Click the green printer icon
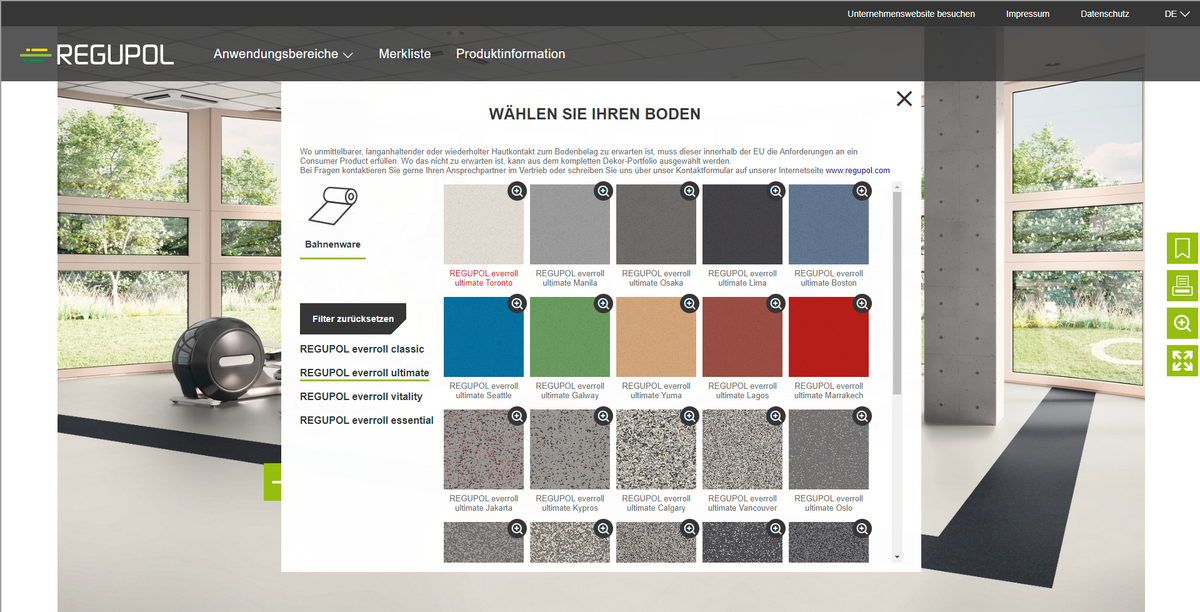This screenshot has width=1200, height=612. 1182,286
